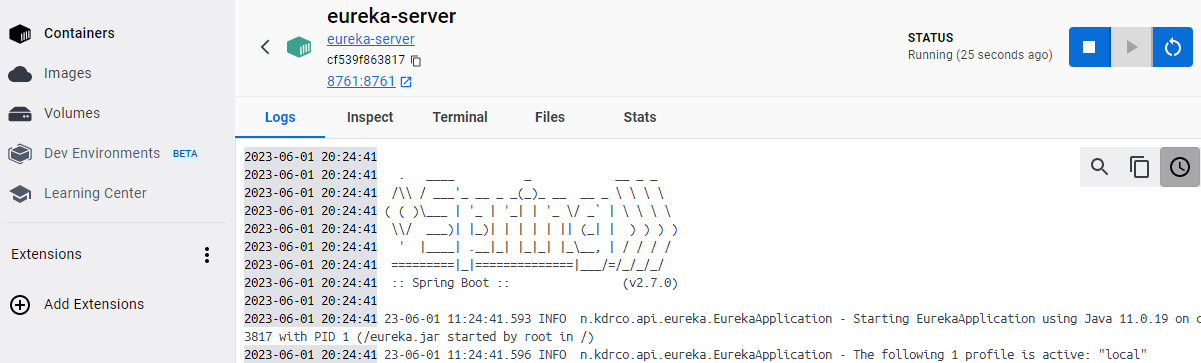The width and height of the screenshot is (1201, 363).
Task: Search within the container logs
Action: (x=1100, y=167)
